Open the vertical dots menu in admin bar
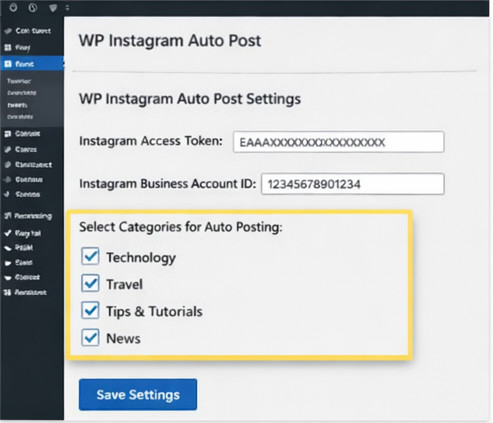Screen dimensions: 493x423 tap(68, 8)
